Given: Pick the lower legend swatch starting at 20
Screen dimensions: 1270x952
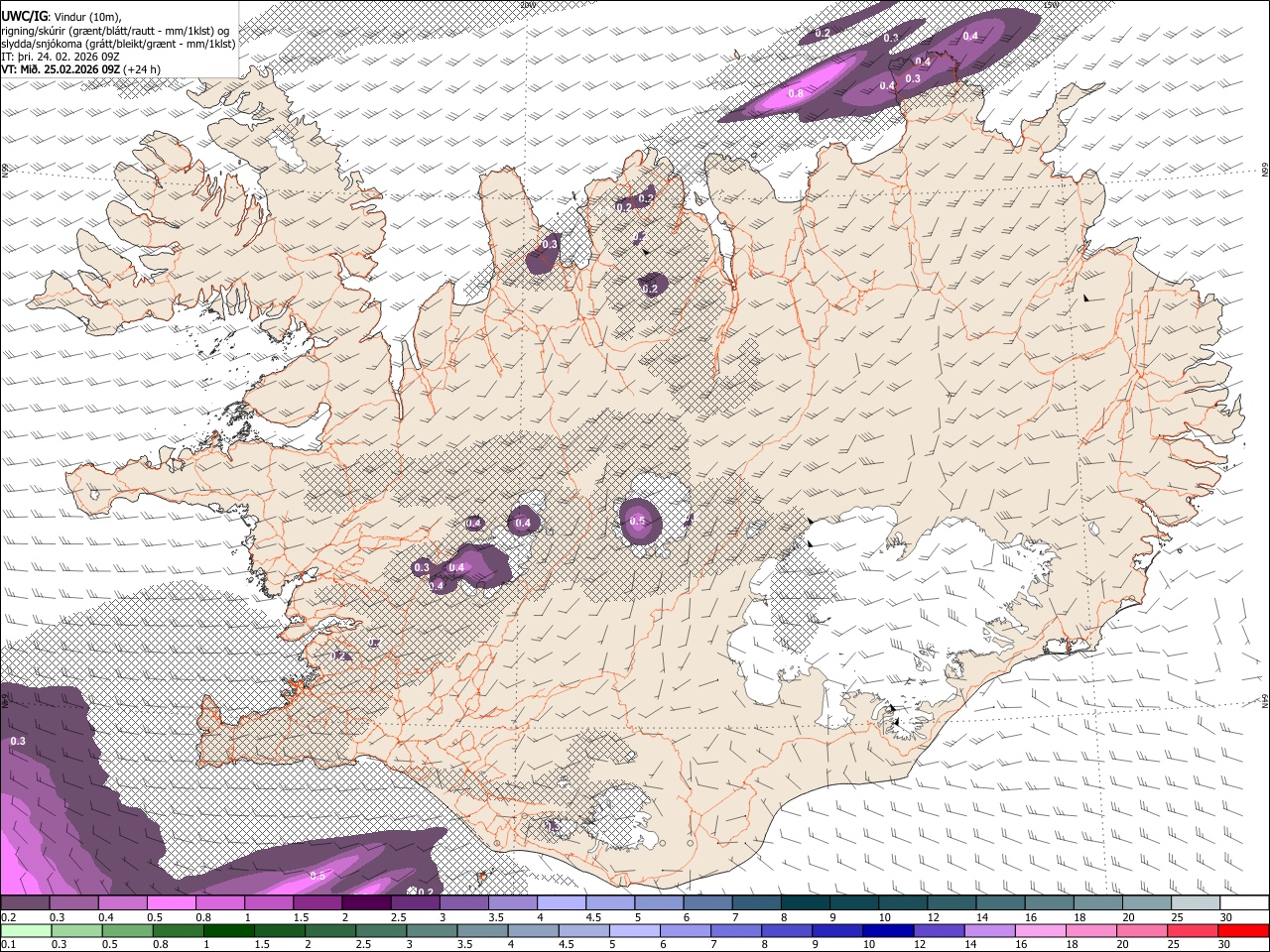Looking at the screenshot, I should [x=1142, y=930].
